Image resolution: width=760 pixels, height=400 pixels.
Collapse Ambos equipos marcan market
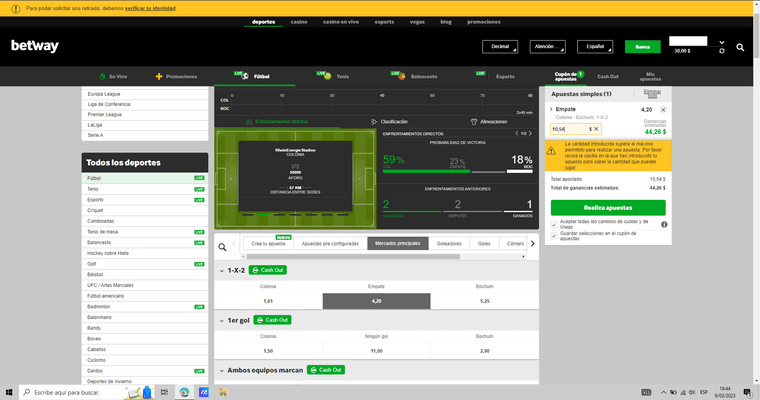(x=222, y=370)
